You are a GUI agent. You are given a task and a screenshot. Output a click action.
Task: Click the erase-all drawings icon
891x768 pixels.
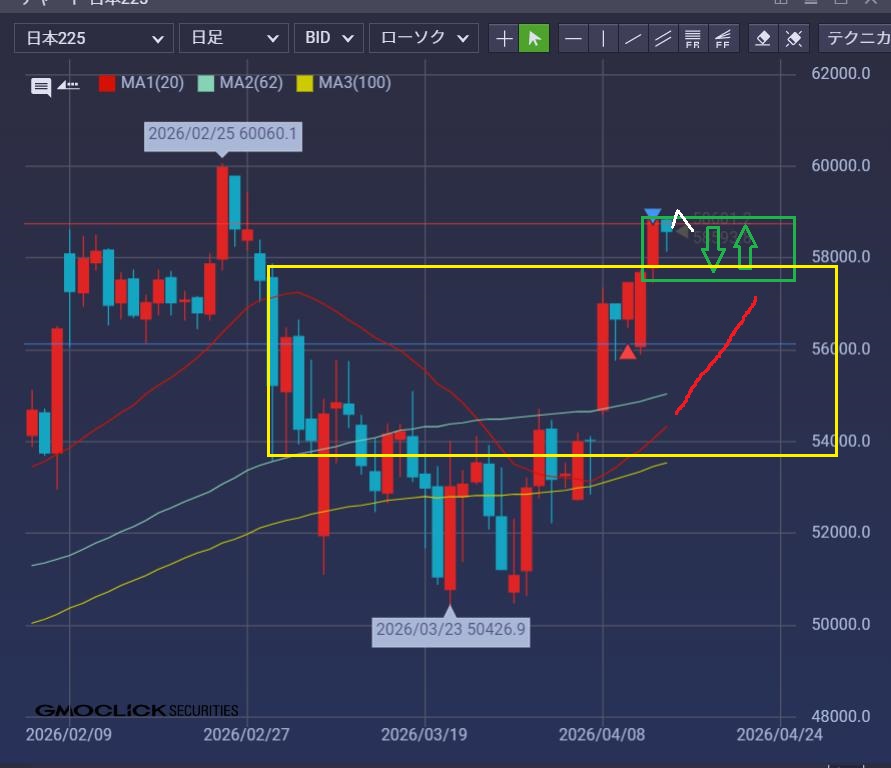click(794, 39)
